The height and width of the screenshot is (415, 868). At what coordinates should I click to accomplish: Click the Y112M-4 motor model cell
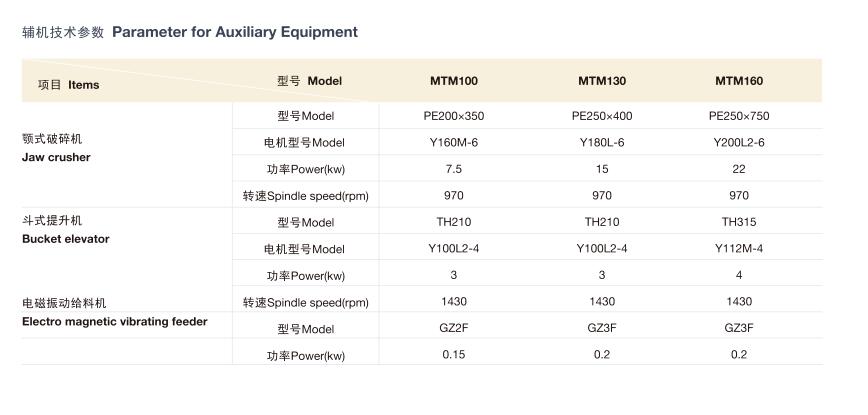(x=739, y=248)
